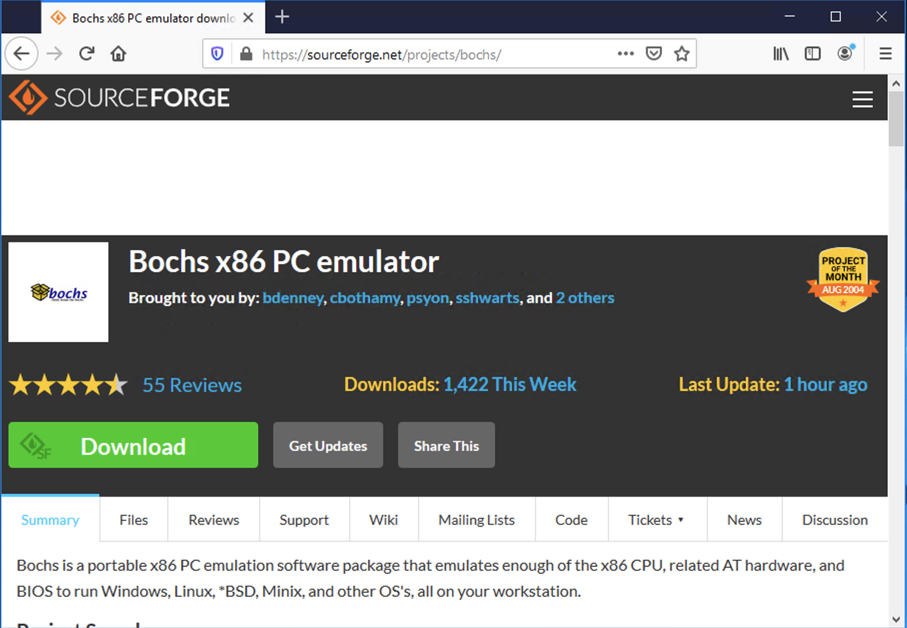This screenshot has width=907, height=628.
Task: Show the 2 others contributors
Action: click(x=585, y=298)
